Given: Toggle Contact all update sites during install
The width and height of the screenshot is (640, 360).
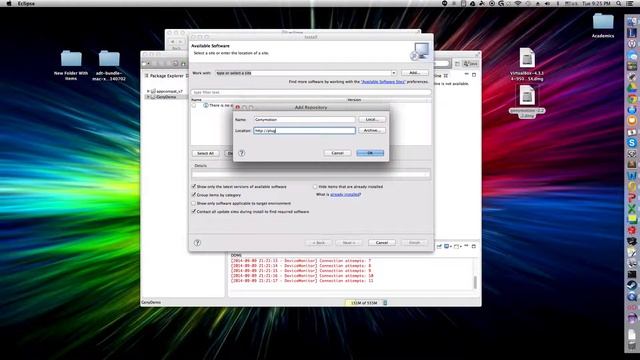Looking at the screenshot, I should click(194, 212).
